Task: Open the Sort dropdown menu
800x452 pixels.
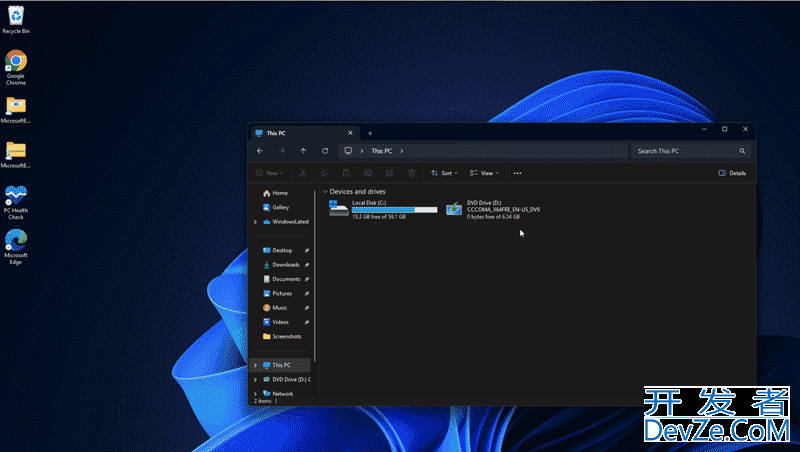Action: click(x=444, y=173)
